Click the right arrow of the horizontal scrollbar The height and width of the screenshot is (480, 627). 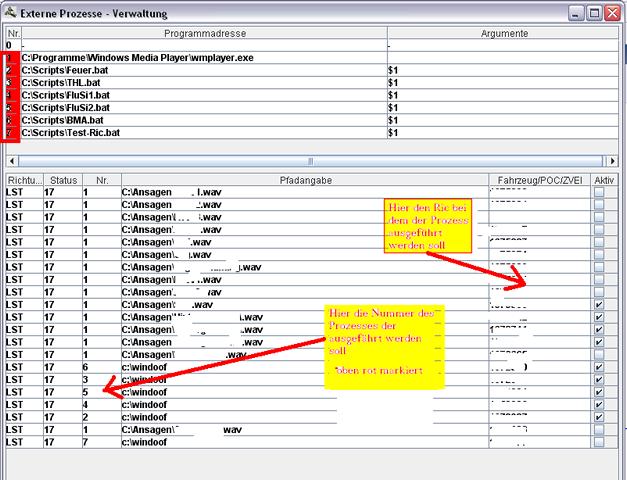click(615, 160)
